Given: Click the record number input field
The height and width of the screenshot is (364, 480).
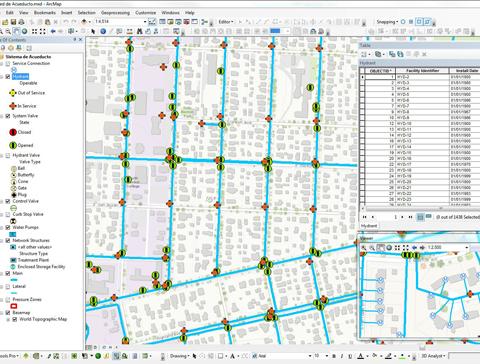Looking at the screenshot, I should (387, 217).
